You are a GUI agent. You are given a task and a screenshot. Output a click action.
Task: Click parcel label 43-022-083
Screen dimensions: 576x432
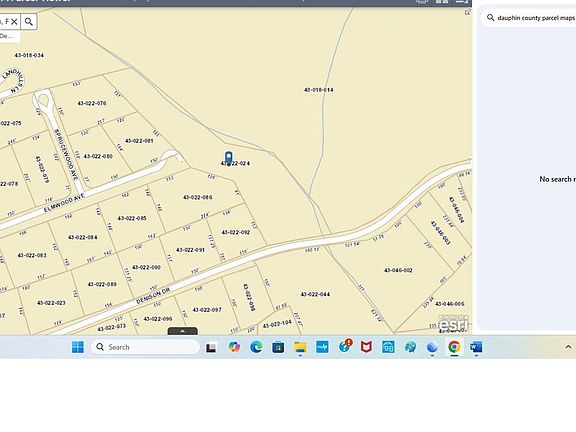32,255
